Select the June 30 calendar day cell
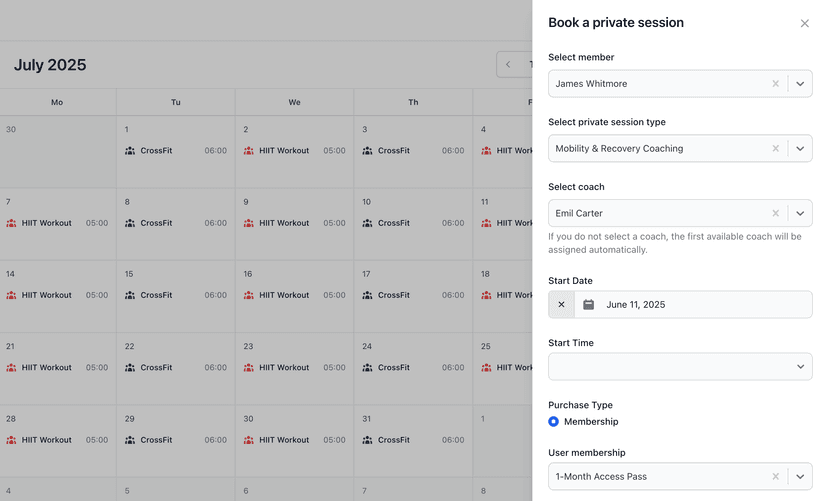Viewport: 828px width, 501px height. coord(58,152)
